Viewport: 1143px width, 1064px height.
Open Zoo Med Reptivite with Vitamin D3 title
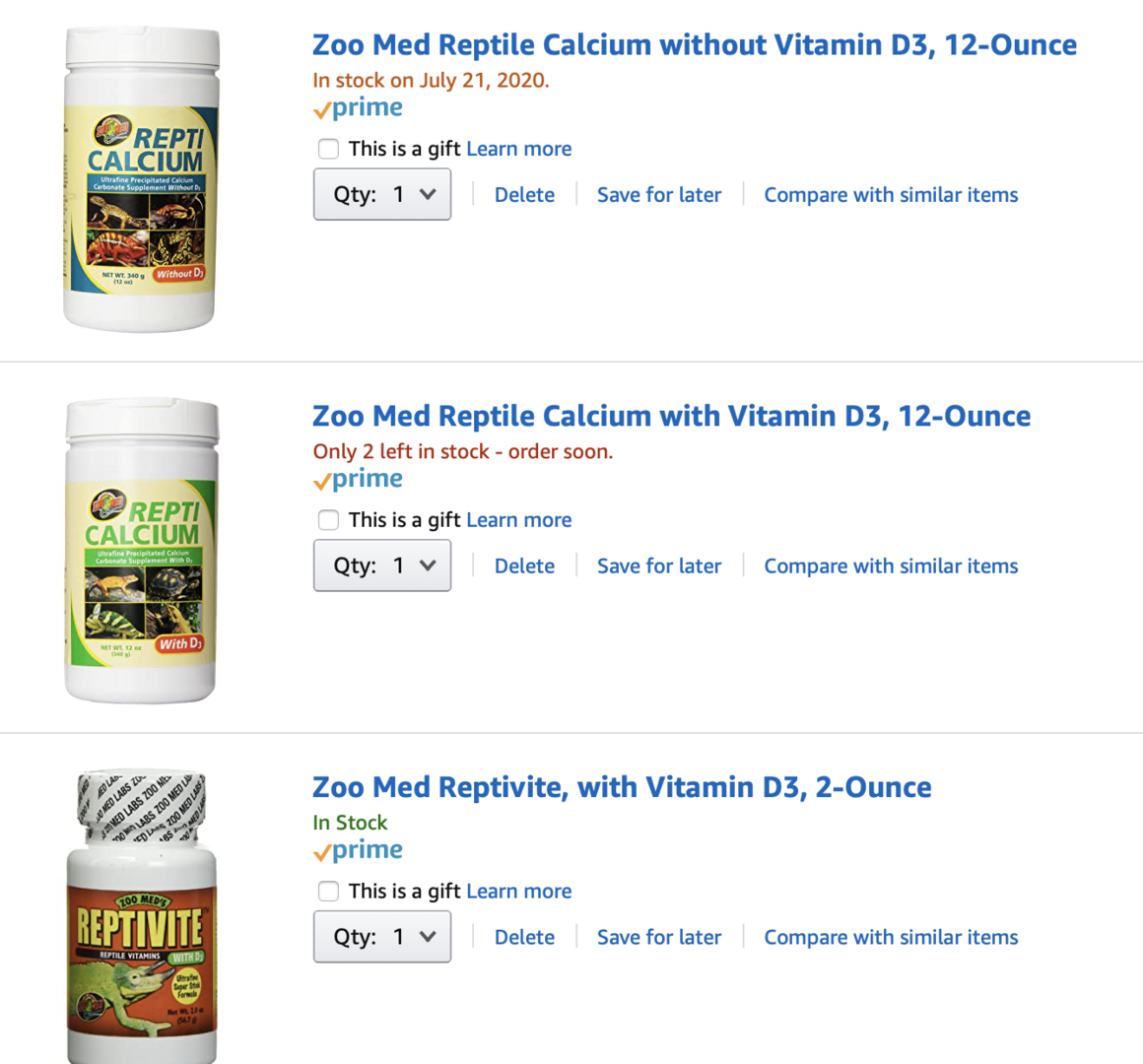pos(622,787)
